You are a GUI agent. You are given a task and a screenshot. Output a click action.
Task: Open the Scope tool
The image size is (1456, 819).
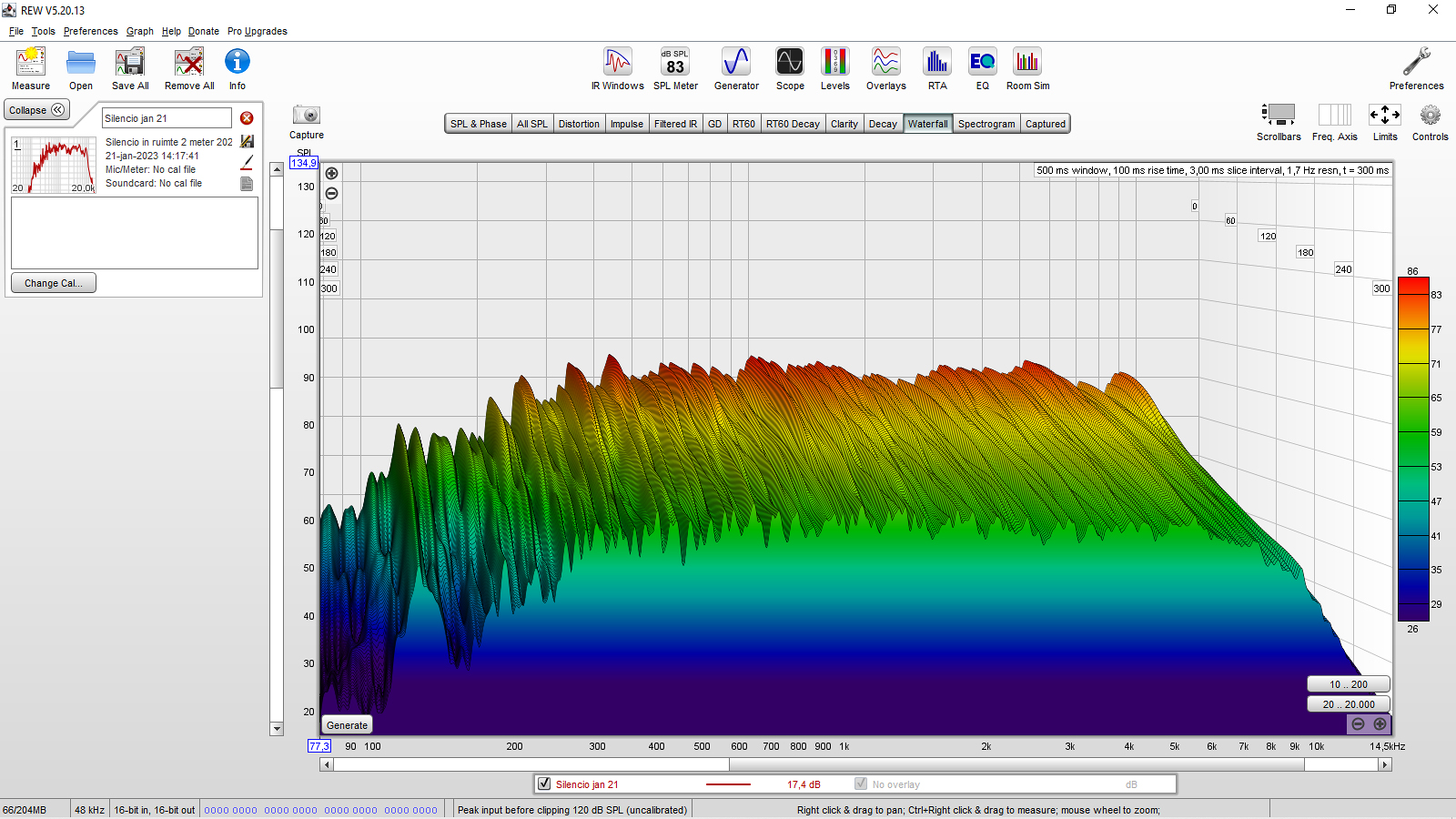point(790,62)
